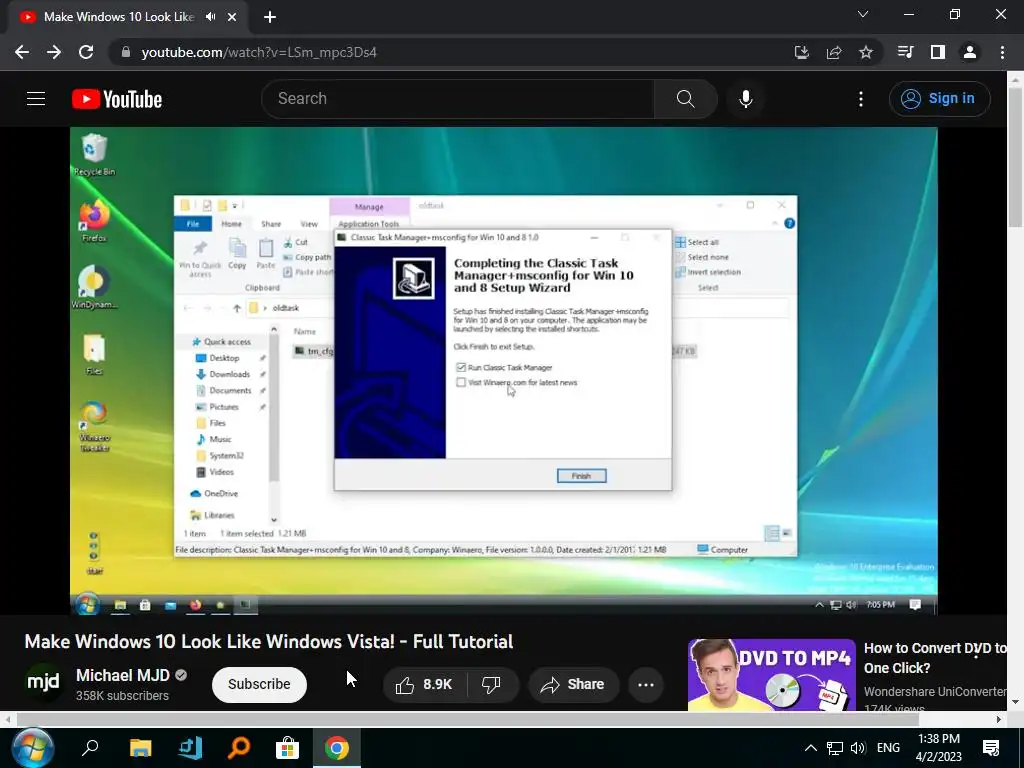Close the Make Windows 10 Look Like tab

232,17
